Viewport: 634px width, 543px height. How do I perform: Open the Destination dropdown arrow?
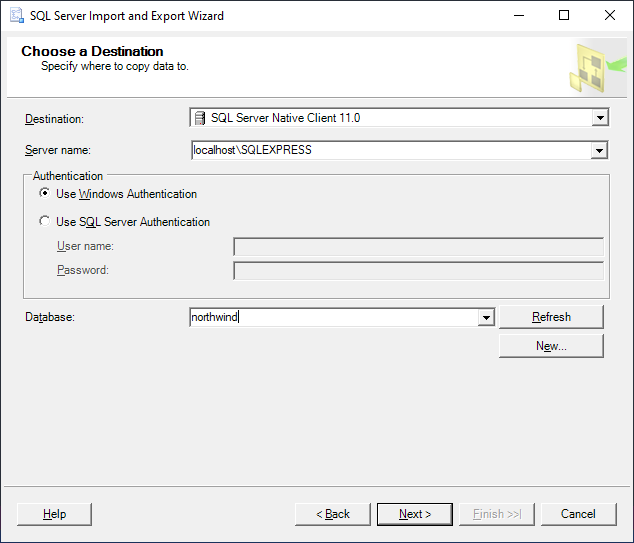point(600,118)
